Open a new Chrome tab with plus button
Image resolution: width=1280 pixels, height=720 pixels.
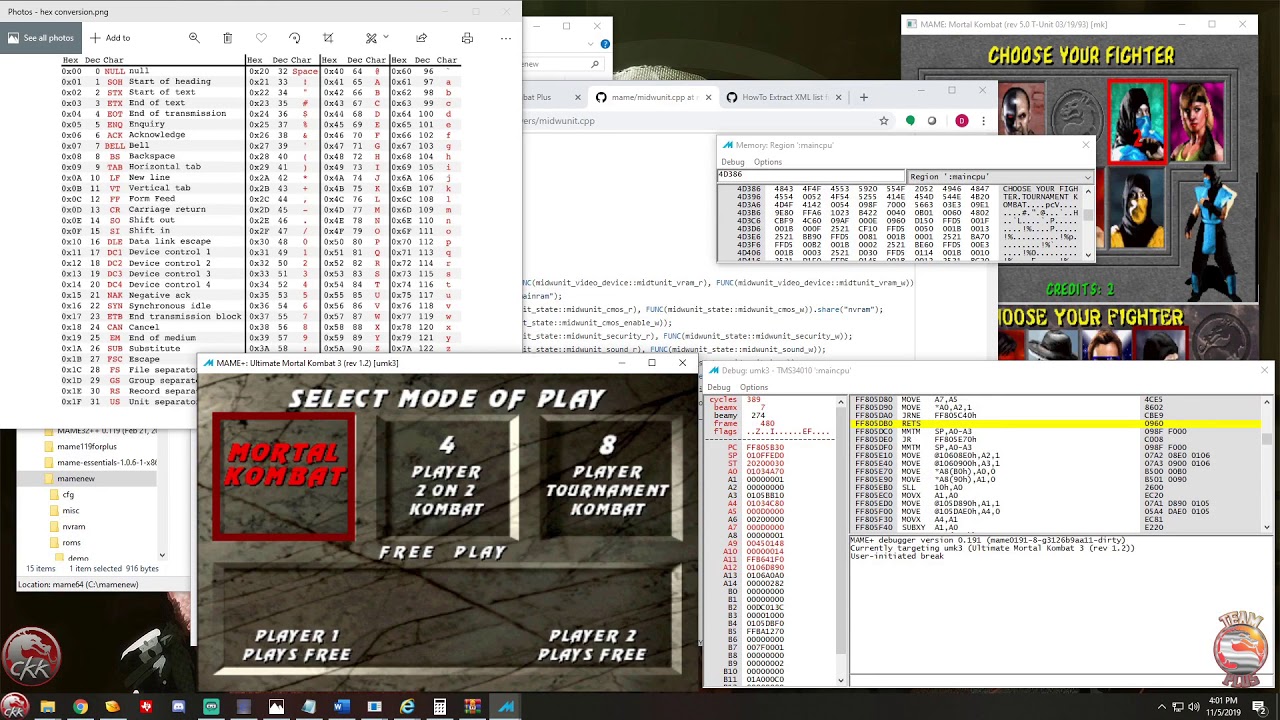[x=864, y=97]
